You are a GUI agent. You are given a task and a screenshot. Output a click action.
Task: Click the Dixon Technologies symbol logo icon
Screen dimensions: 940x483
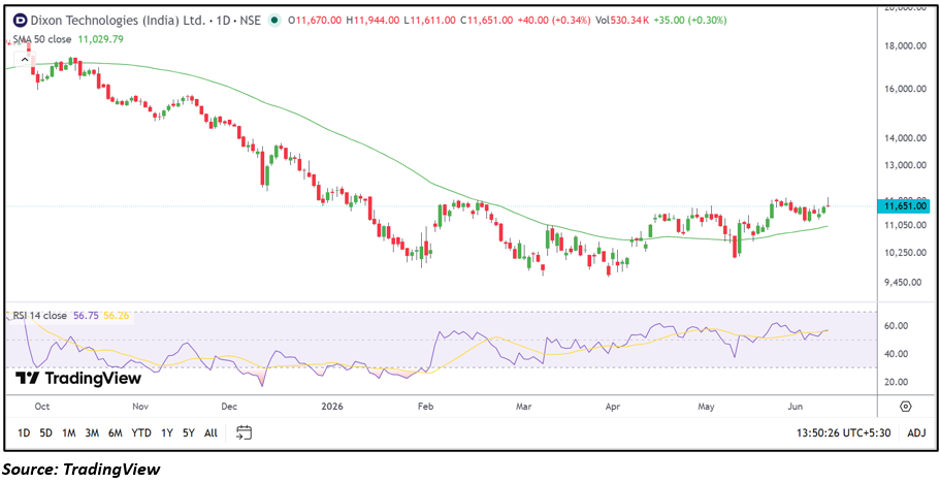[20, 20]
